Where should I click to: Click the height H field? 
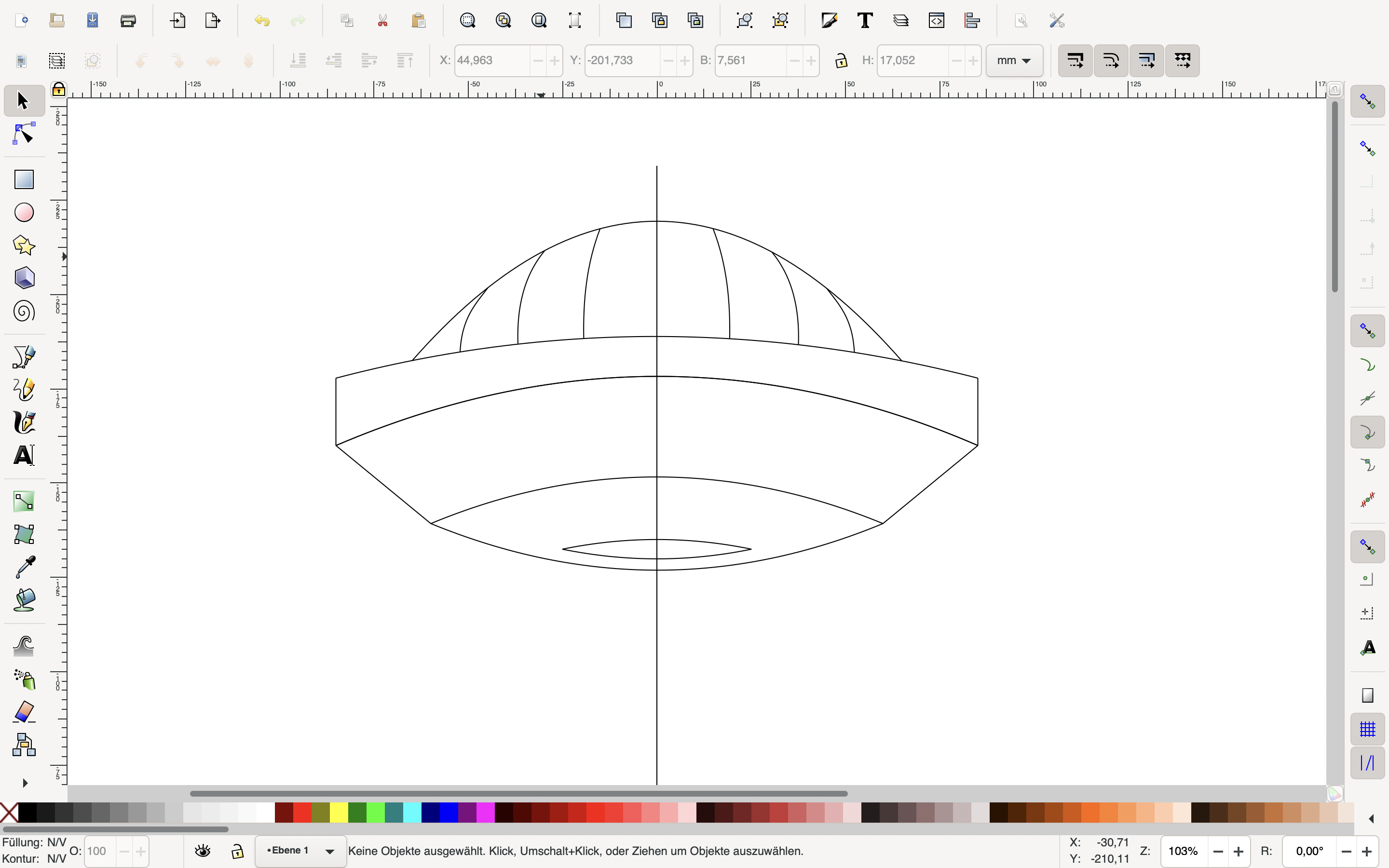pos(912,60)
